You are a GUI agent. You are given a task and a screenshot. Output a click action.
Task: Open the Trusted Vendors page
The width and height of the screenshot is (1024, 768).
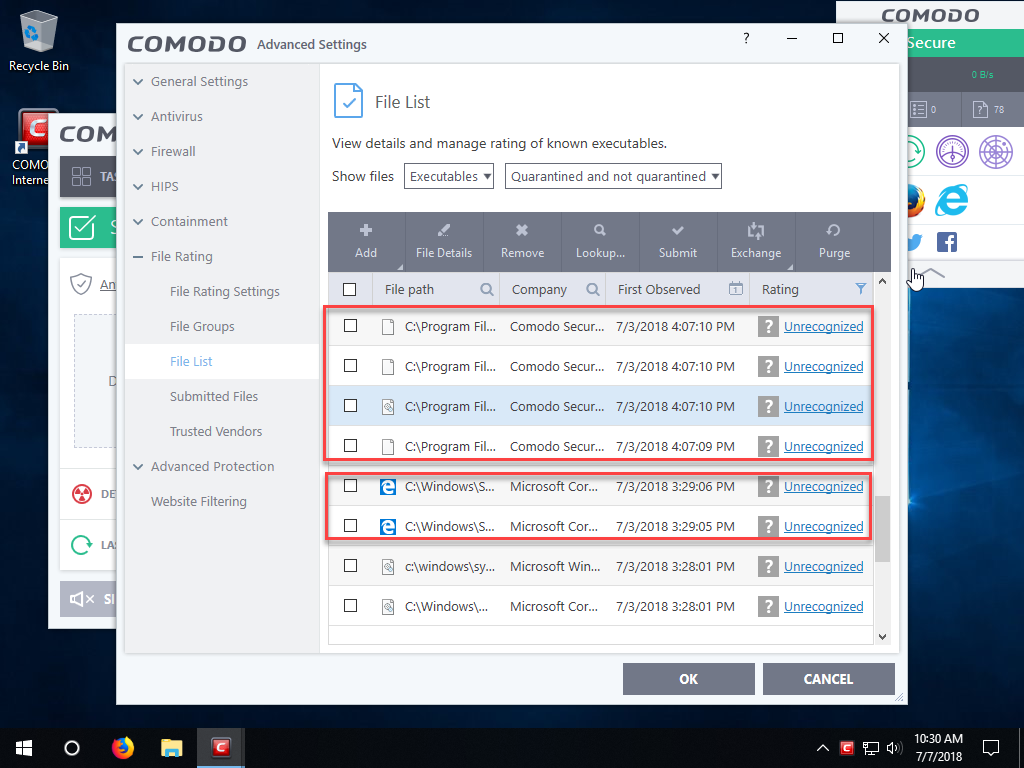coord(216,432)
